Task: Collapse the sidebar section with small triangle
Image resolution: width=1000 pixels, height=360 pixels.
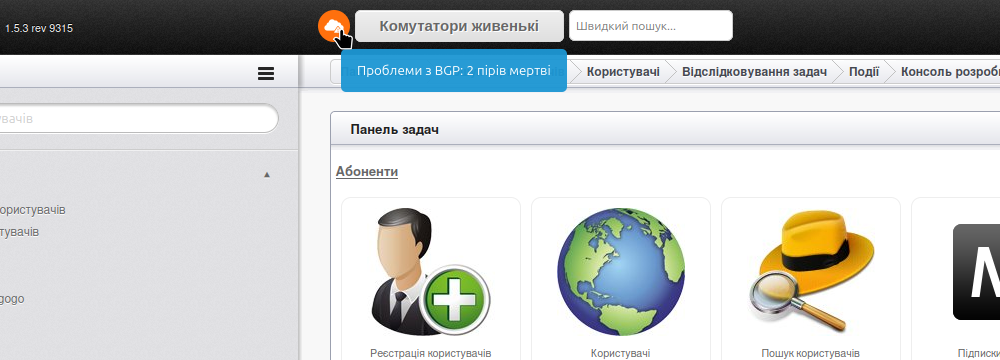Action: click(x=267, y=174)
